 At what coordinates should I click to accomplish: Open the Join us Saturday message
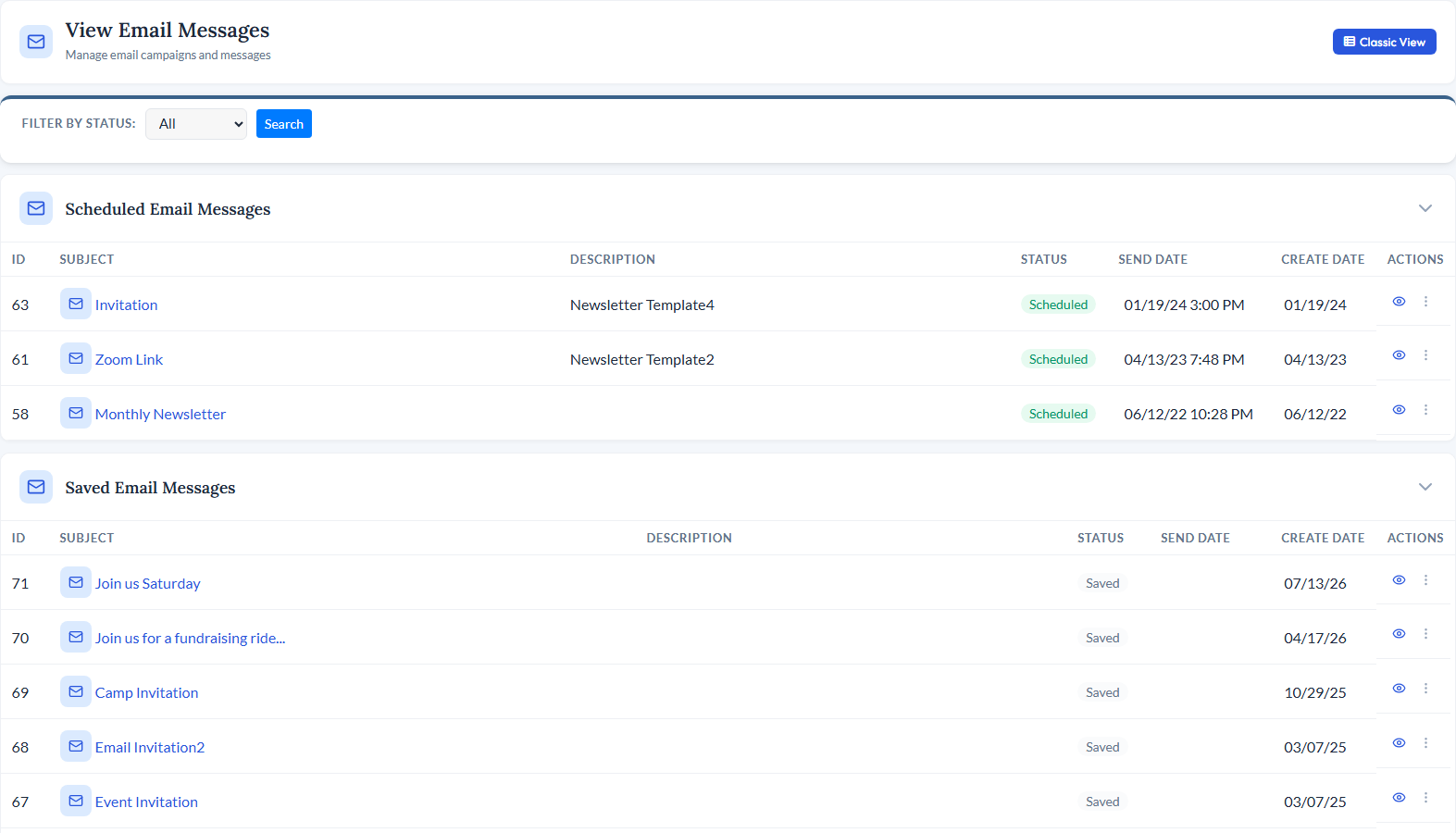[147, 583]
